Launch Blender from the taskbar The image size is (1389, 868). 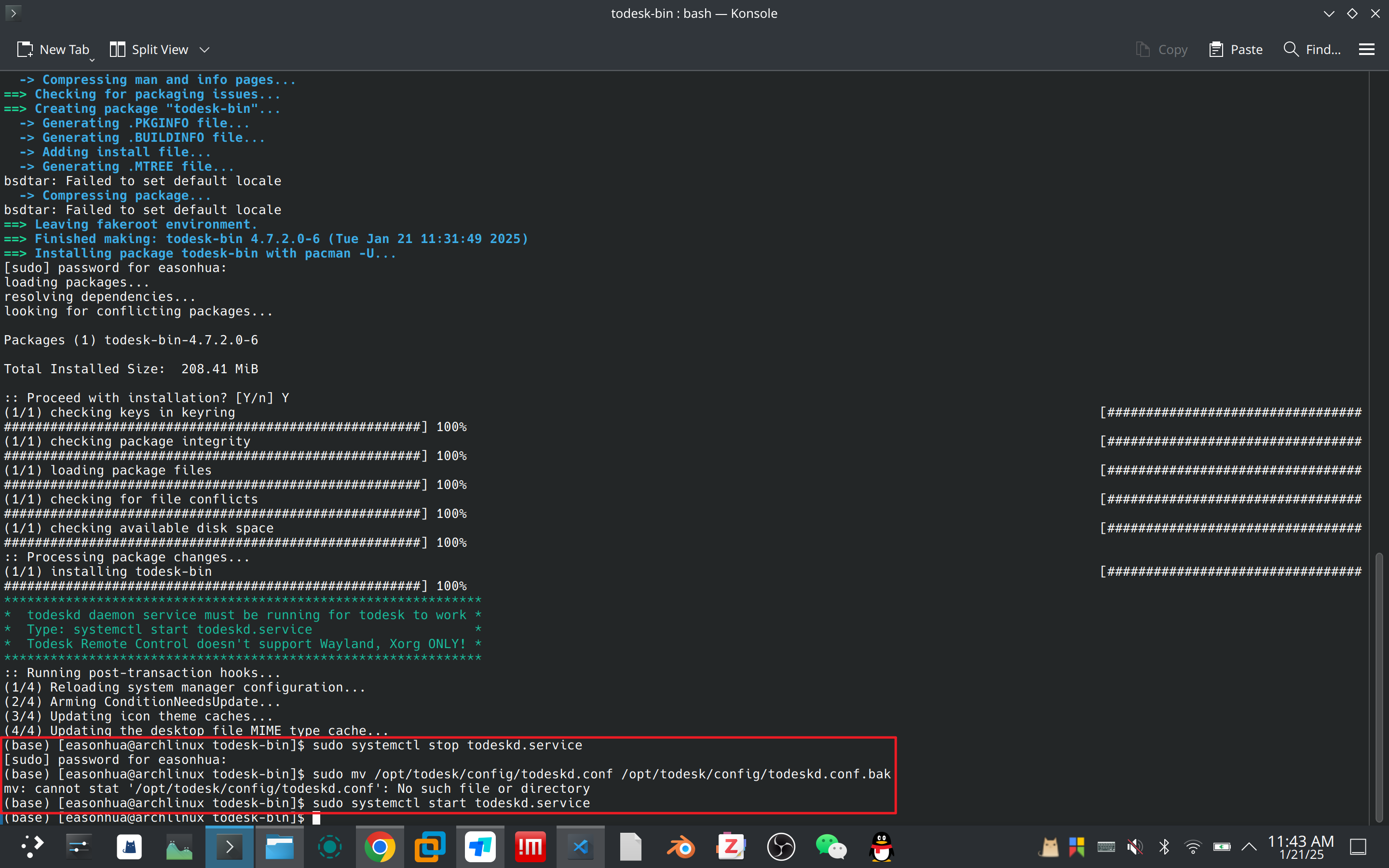681,847
